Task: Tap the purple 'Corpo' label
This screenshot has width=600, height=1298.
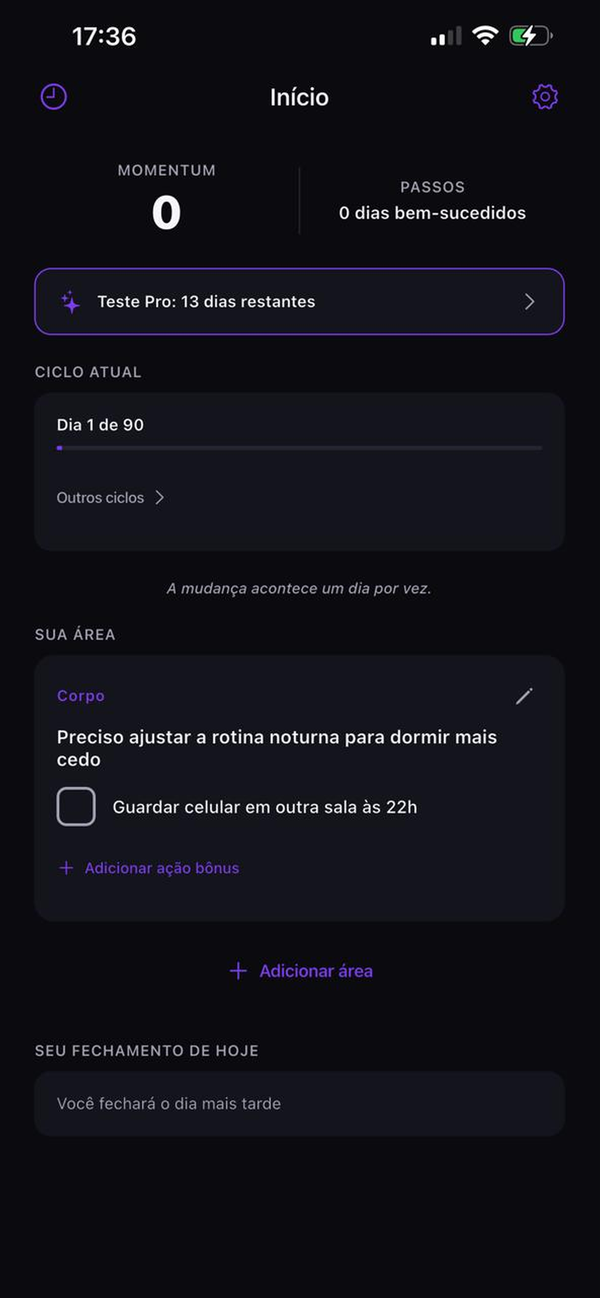Action: [x=80, y=696]
